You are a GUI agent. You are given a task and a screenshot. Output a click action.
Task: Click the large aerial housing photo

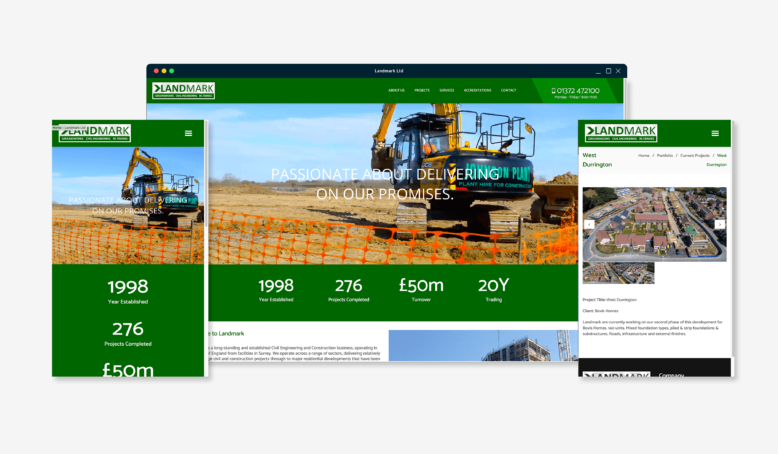pyautogui.click(x=654, y=224)
